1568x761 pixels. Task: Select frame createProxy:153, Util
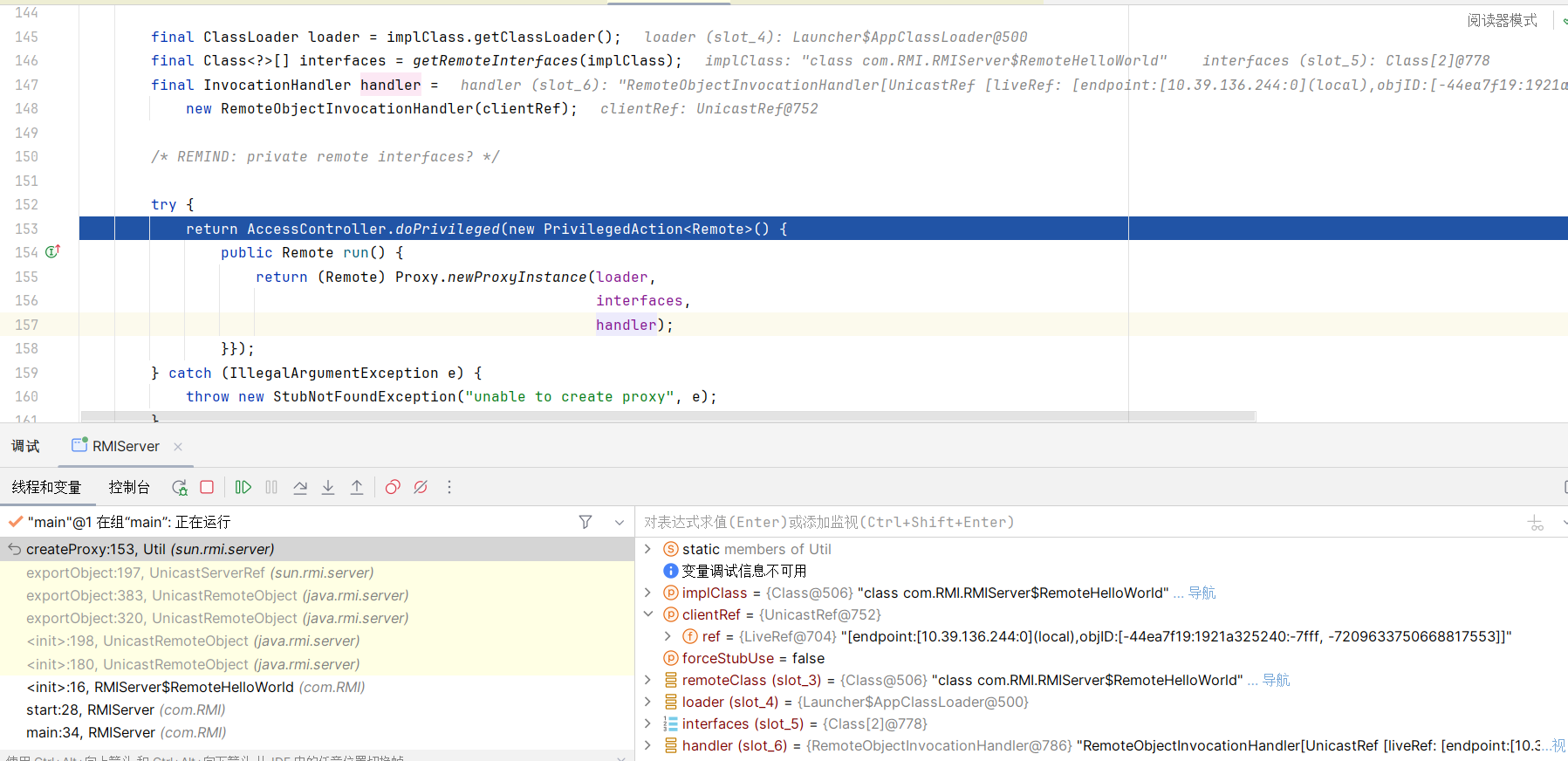[317, 549]
